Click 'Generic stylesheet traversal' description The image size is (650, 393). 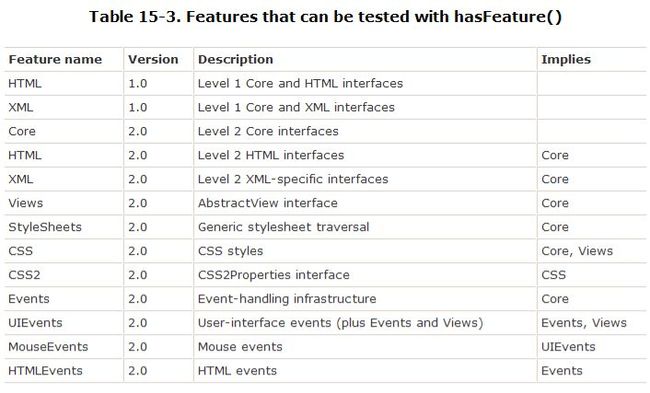(283, 227)
